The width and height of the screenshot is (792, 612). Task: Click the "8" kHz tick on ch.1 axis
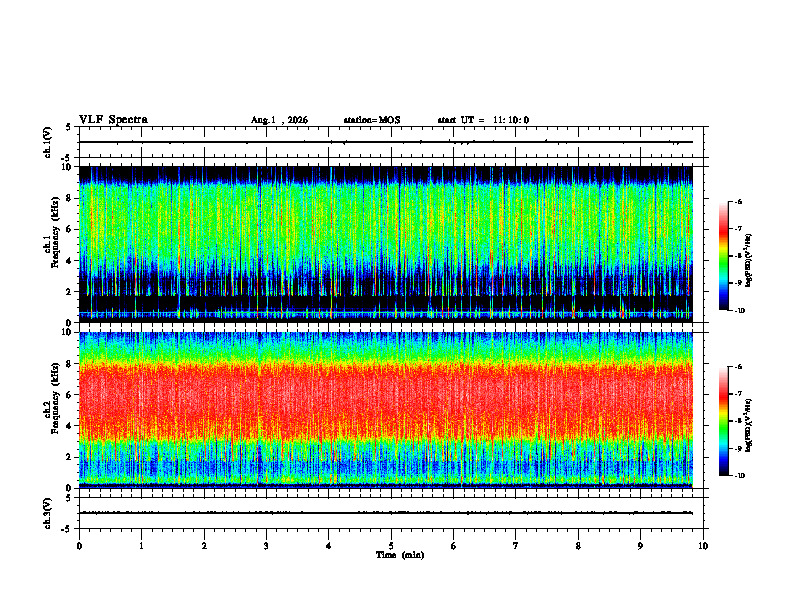[69, 198]
